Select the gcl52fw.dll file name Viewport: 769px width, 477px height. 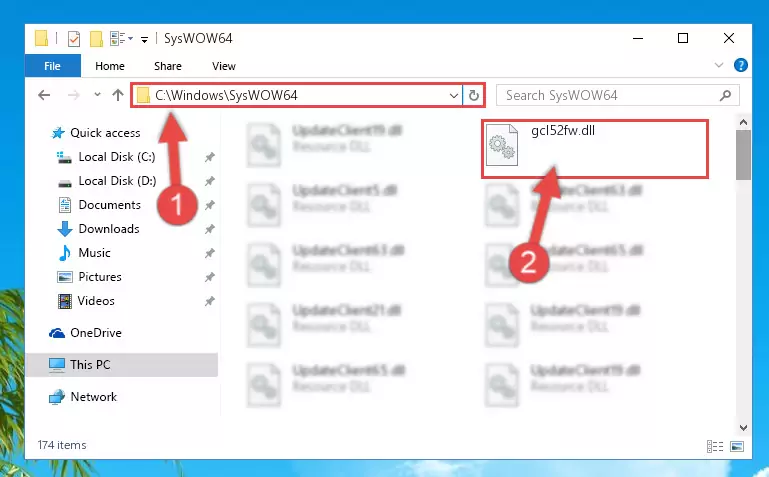tap(563, 131)
